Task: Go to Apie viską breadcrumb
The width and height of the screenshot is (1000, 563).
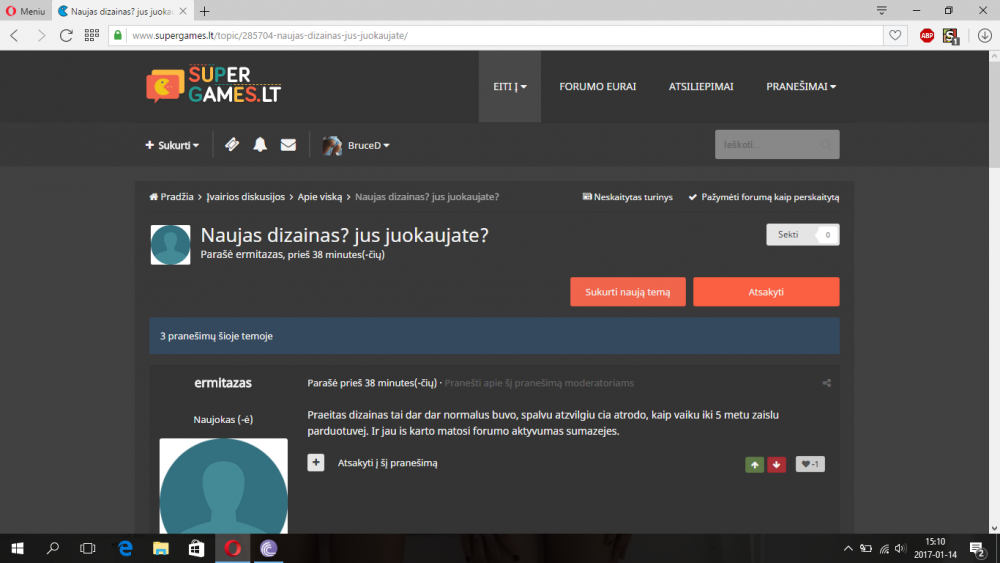Action: [x=320, y=197]
